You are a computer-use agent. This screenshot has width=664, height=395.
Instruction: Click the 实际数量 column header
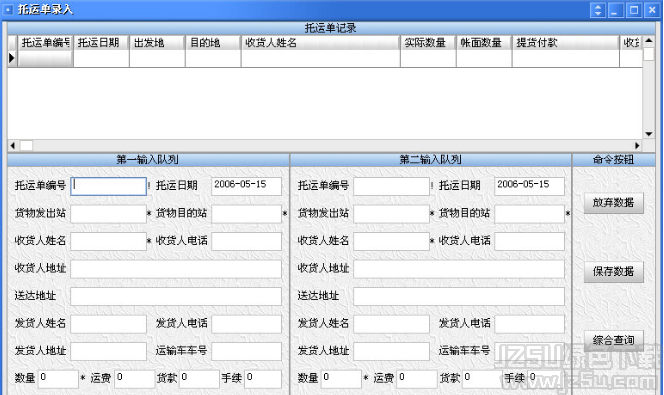point(428,43)
